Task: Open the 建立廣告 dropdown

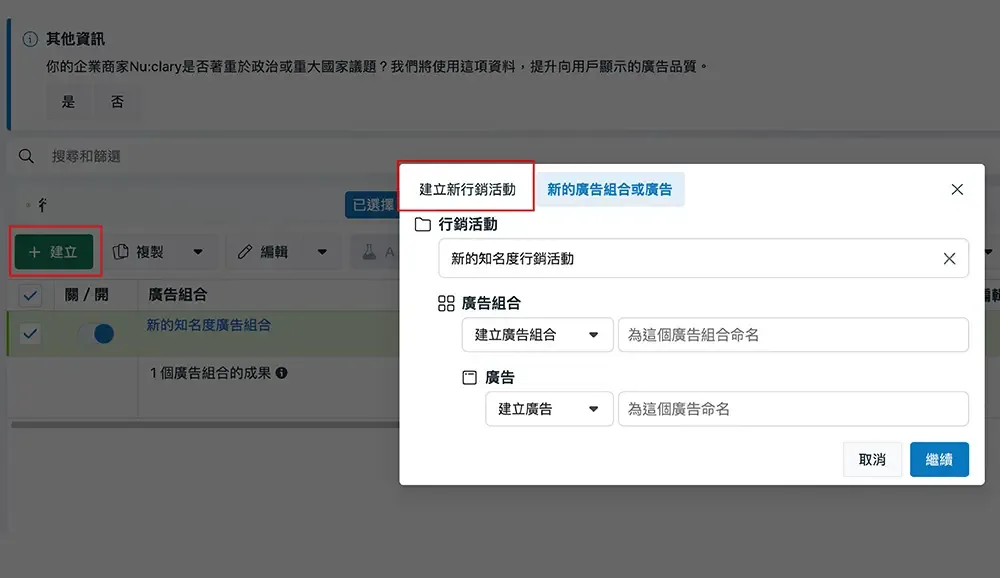Action: [548, 409]
